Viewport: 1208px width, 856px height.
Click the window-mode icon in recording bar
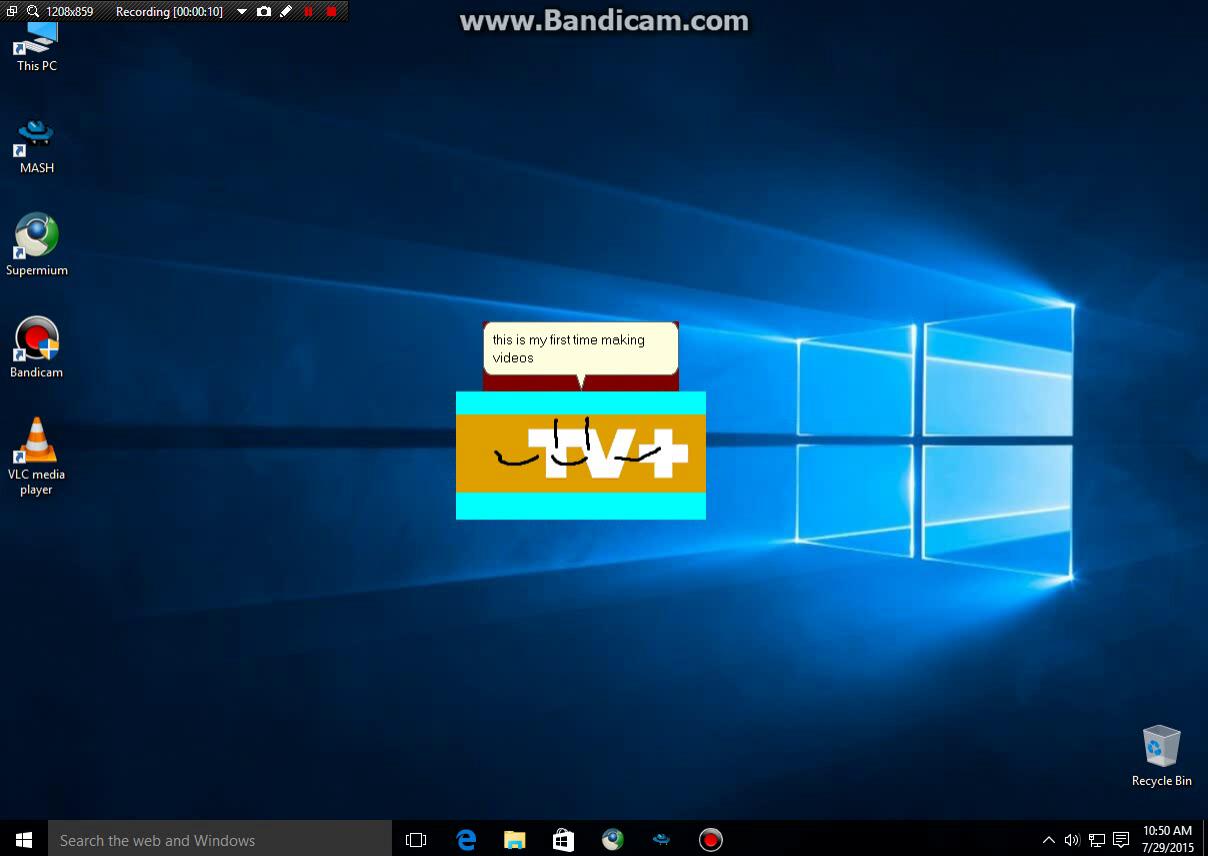[12, 12]
